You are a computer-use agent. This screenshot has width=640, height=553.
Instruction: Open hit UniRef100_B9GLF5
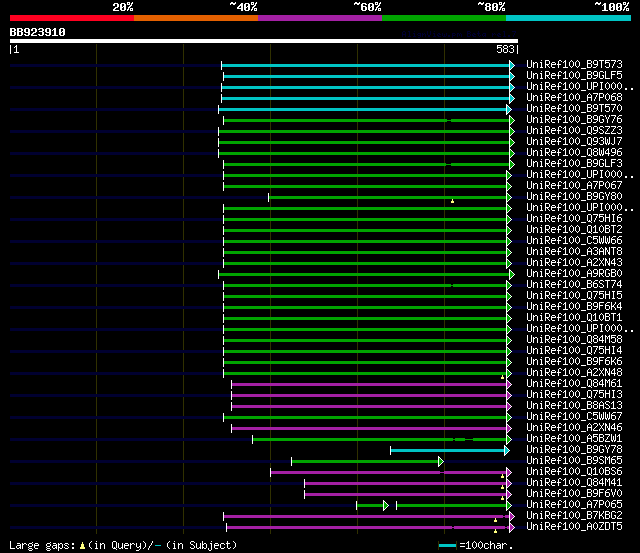click(574, 76)
